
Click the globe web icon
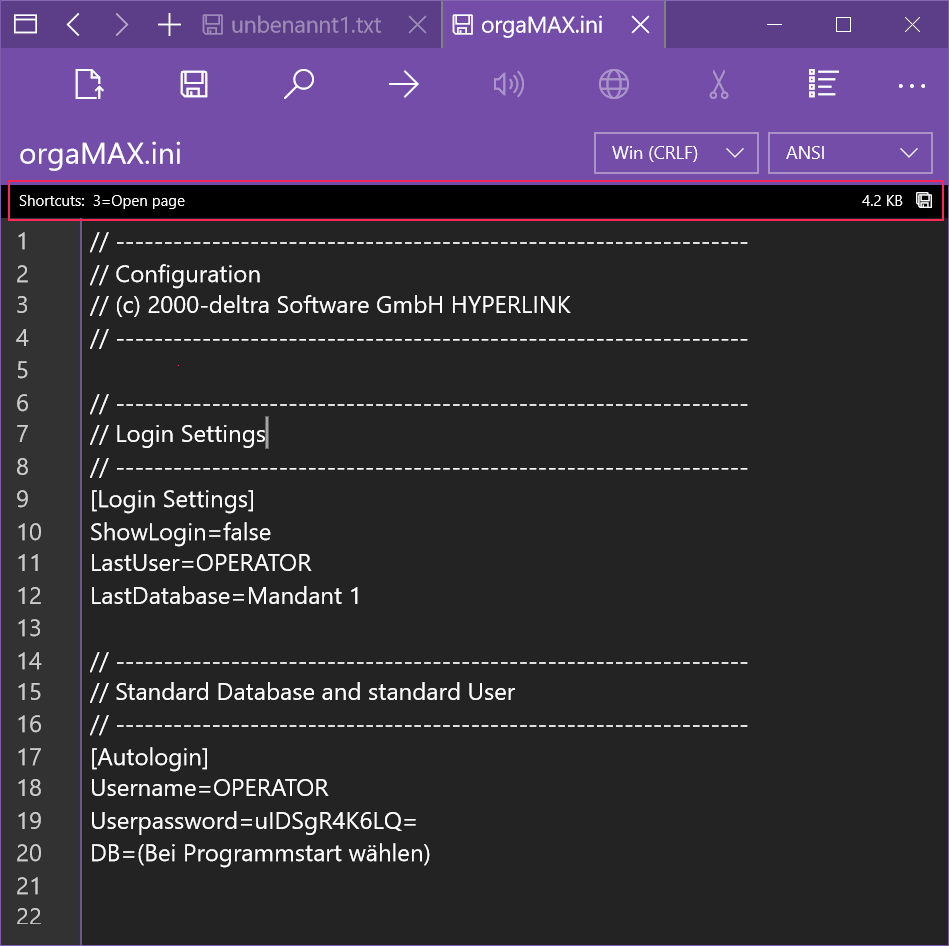pos(614,84)
